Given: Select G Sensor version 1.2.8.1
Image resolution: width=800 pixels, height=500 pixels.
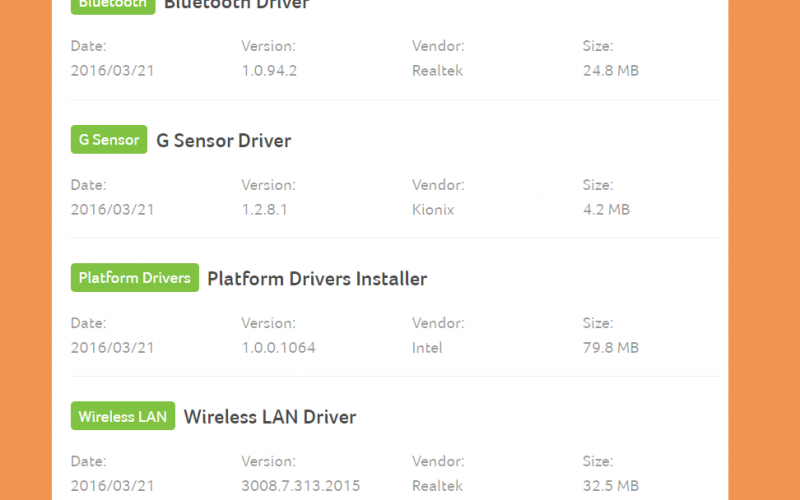Looking at the screenshot, I should 264,210.
